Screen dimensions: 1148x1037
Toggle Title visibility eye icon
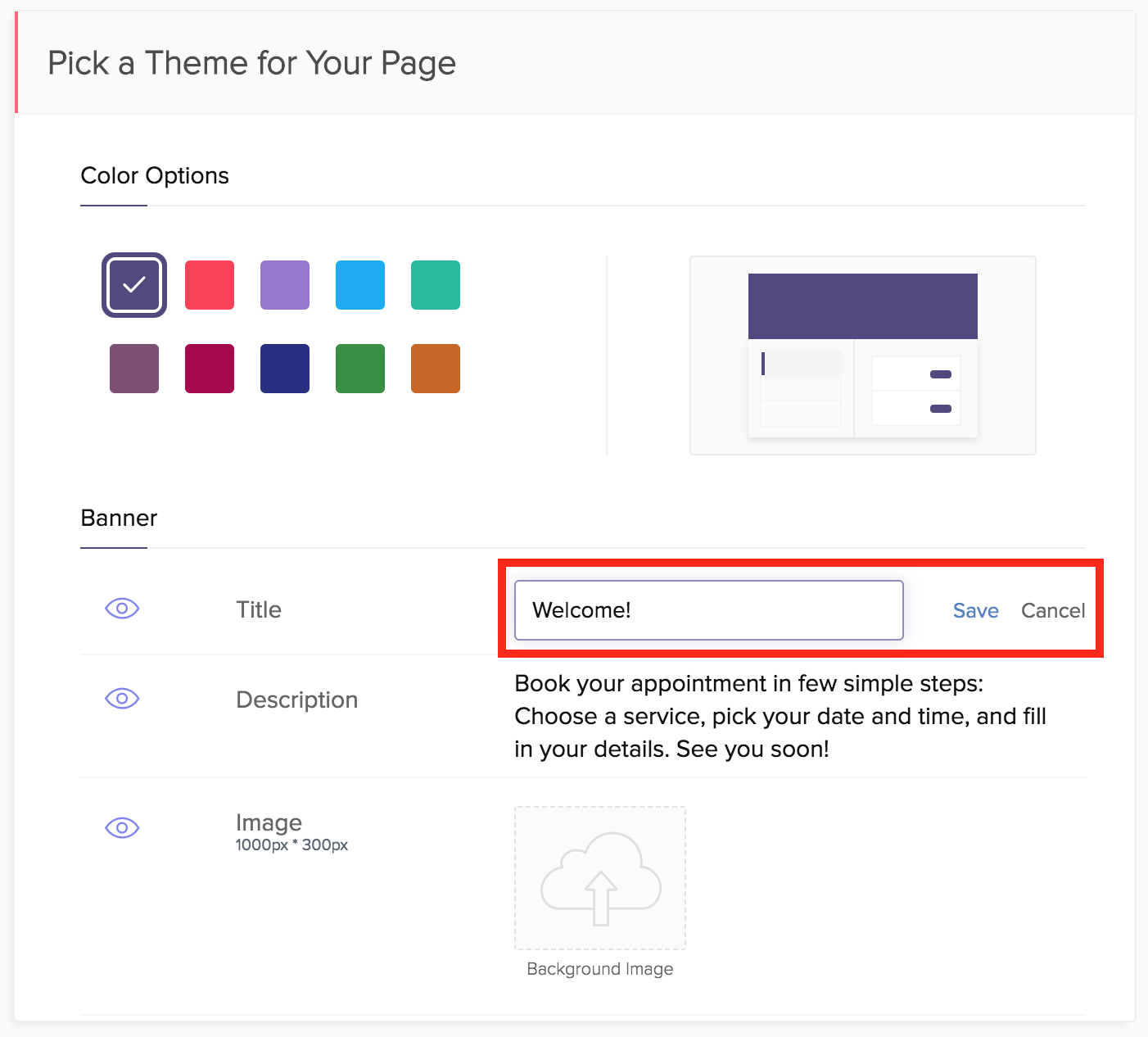(122, 609)
